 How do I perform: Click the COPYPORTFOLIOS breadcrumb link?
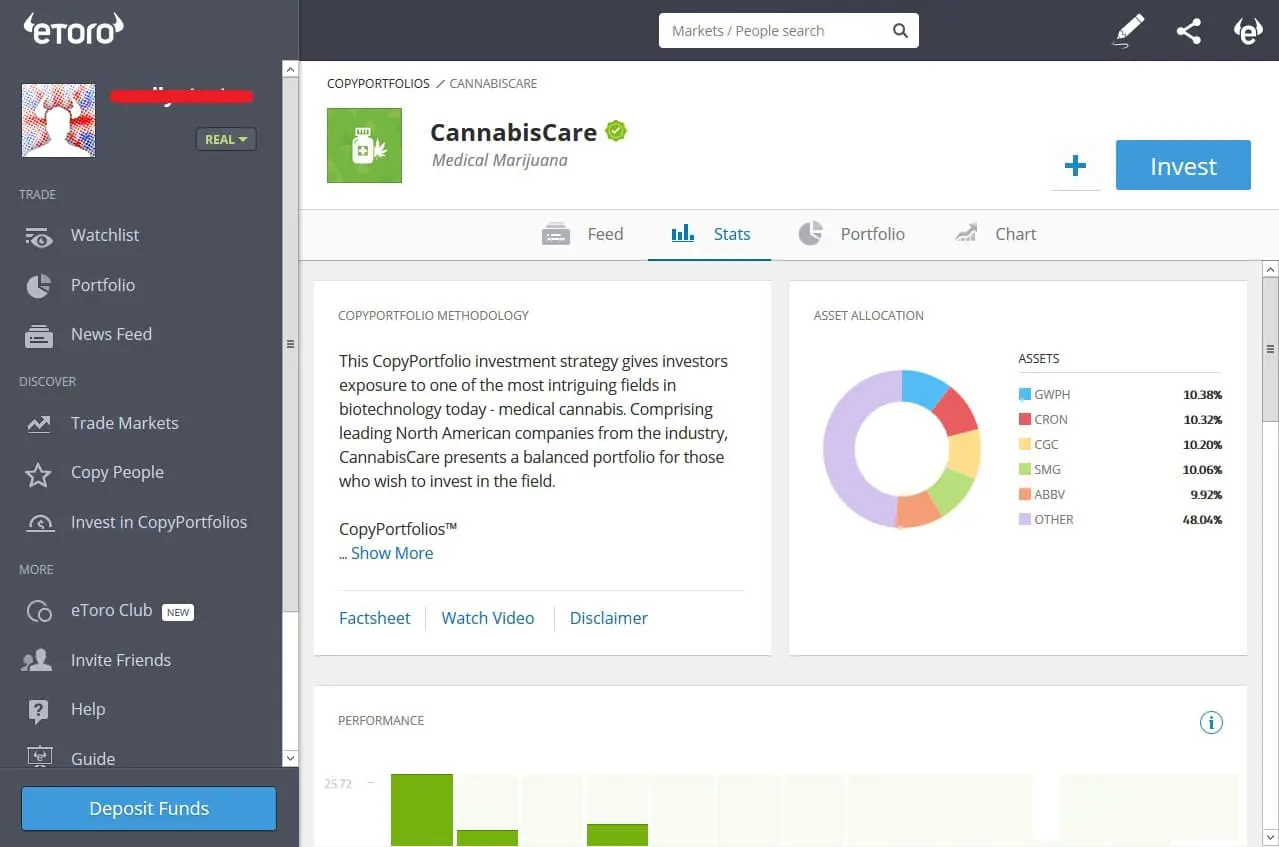[x=378, y=84]
